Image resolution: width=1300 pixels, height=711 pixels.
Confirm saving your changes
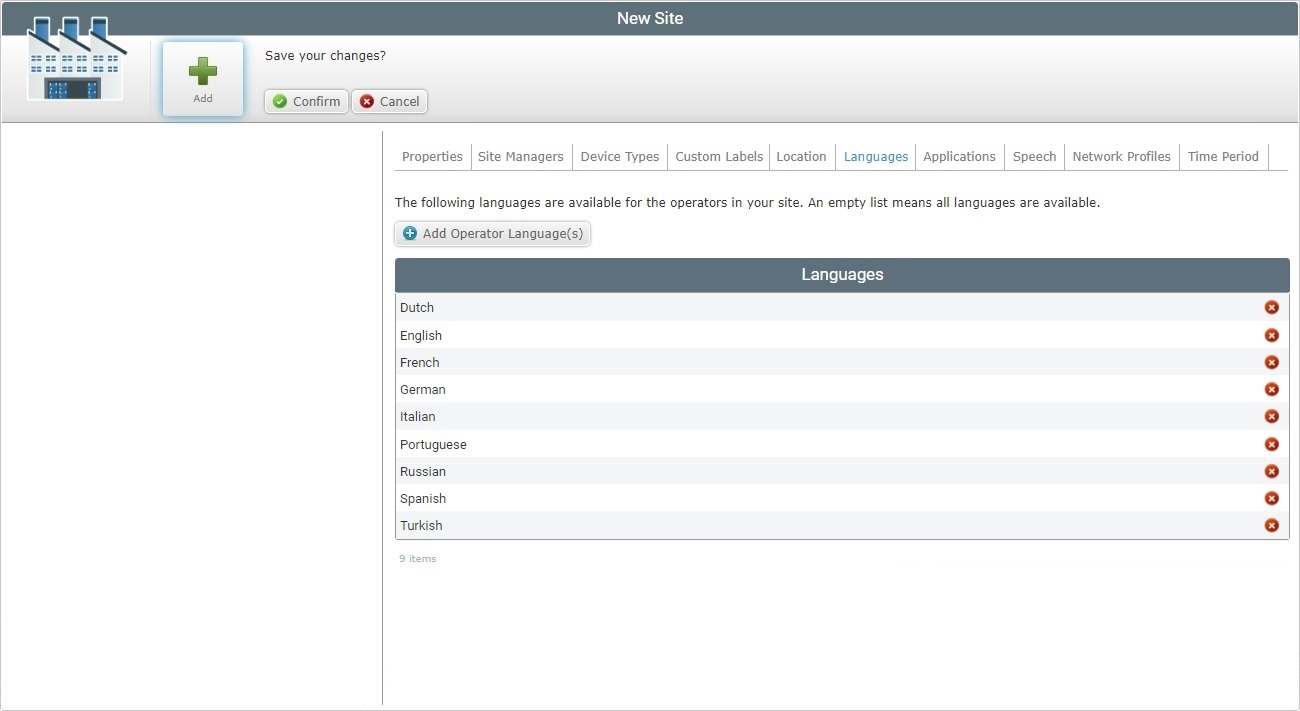click(305, 101)
